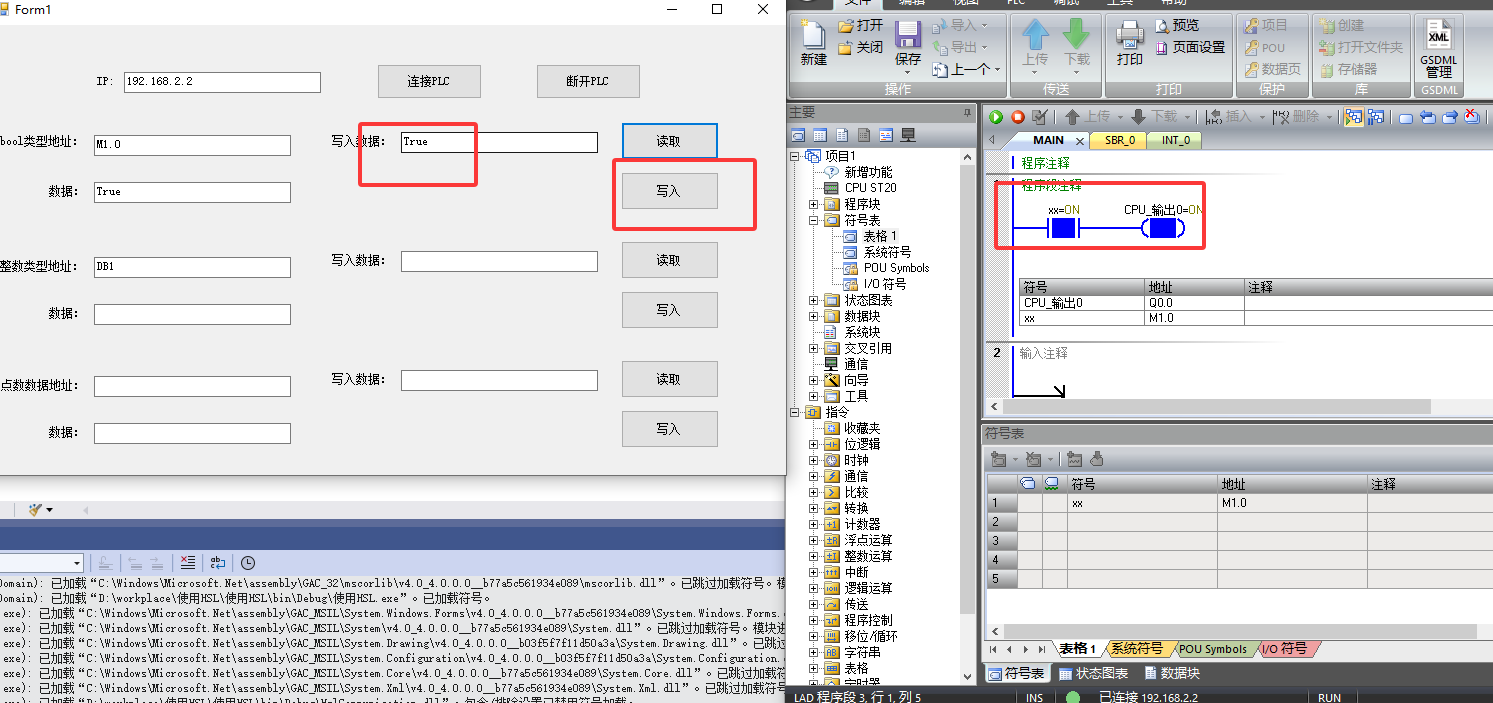Select the IP address input field
The image size is (1493, 703).
coord(220,82)
